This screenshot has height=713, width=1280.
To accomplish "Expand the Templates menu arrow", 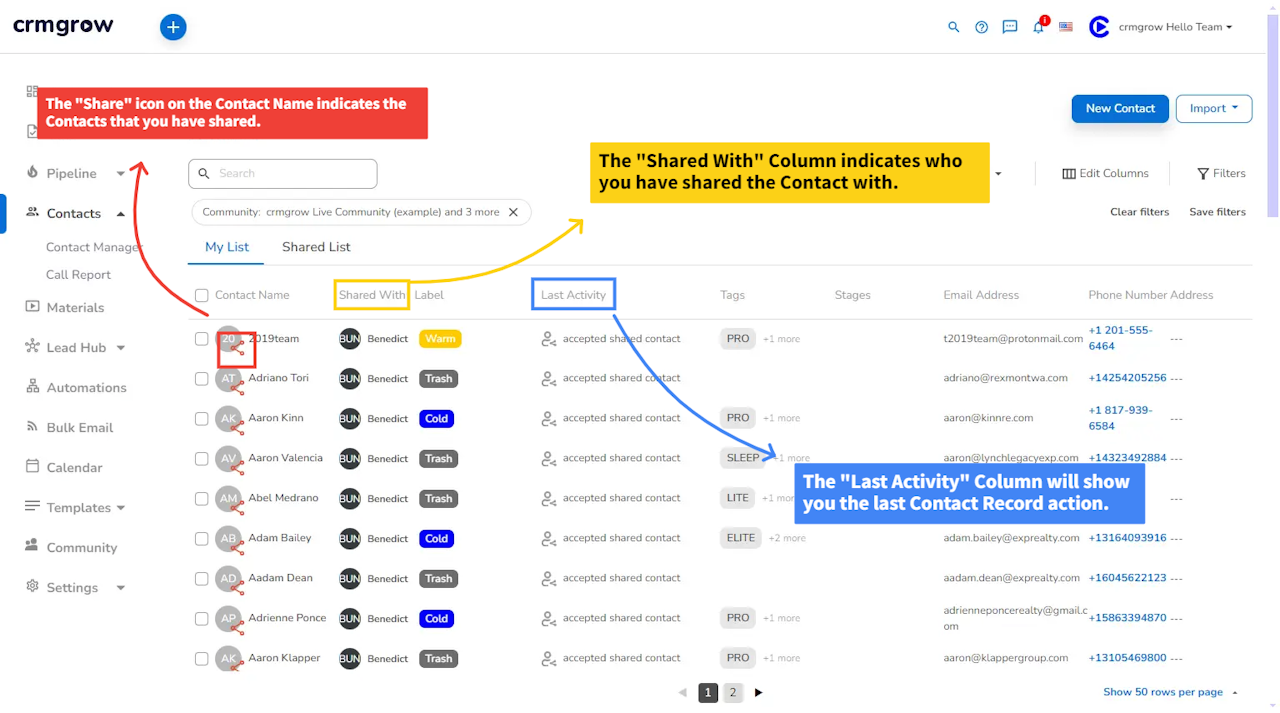I will (121, 508).
